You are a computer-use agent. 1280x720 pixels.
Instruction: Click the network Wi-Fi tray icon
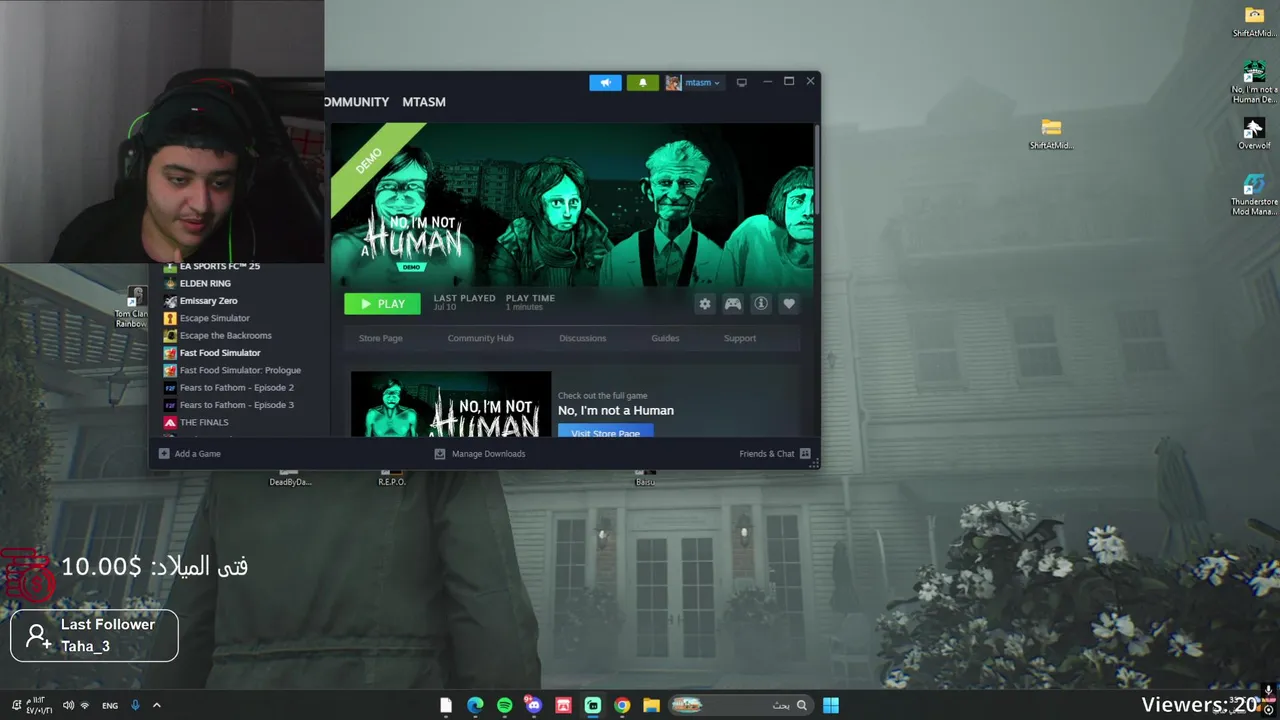pos(84,705)
